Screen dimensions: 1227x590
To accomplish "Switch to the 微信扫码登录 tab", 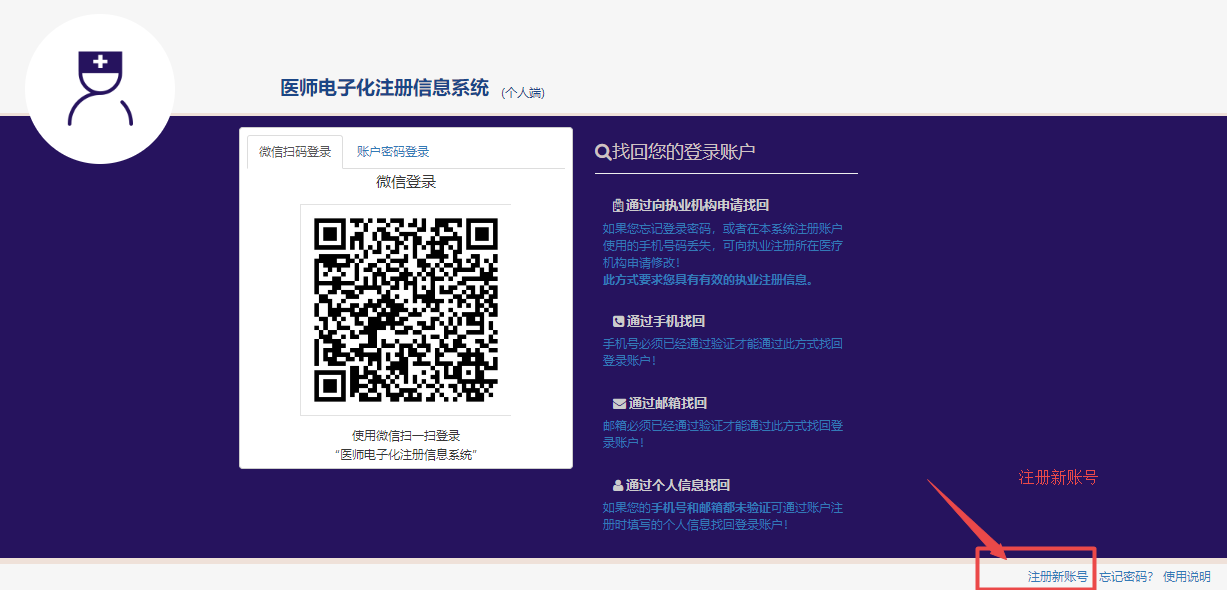I will pyautogui.click(x=295, y=152).
